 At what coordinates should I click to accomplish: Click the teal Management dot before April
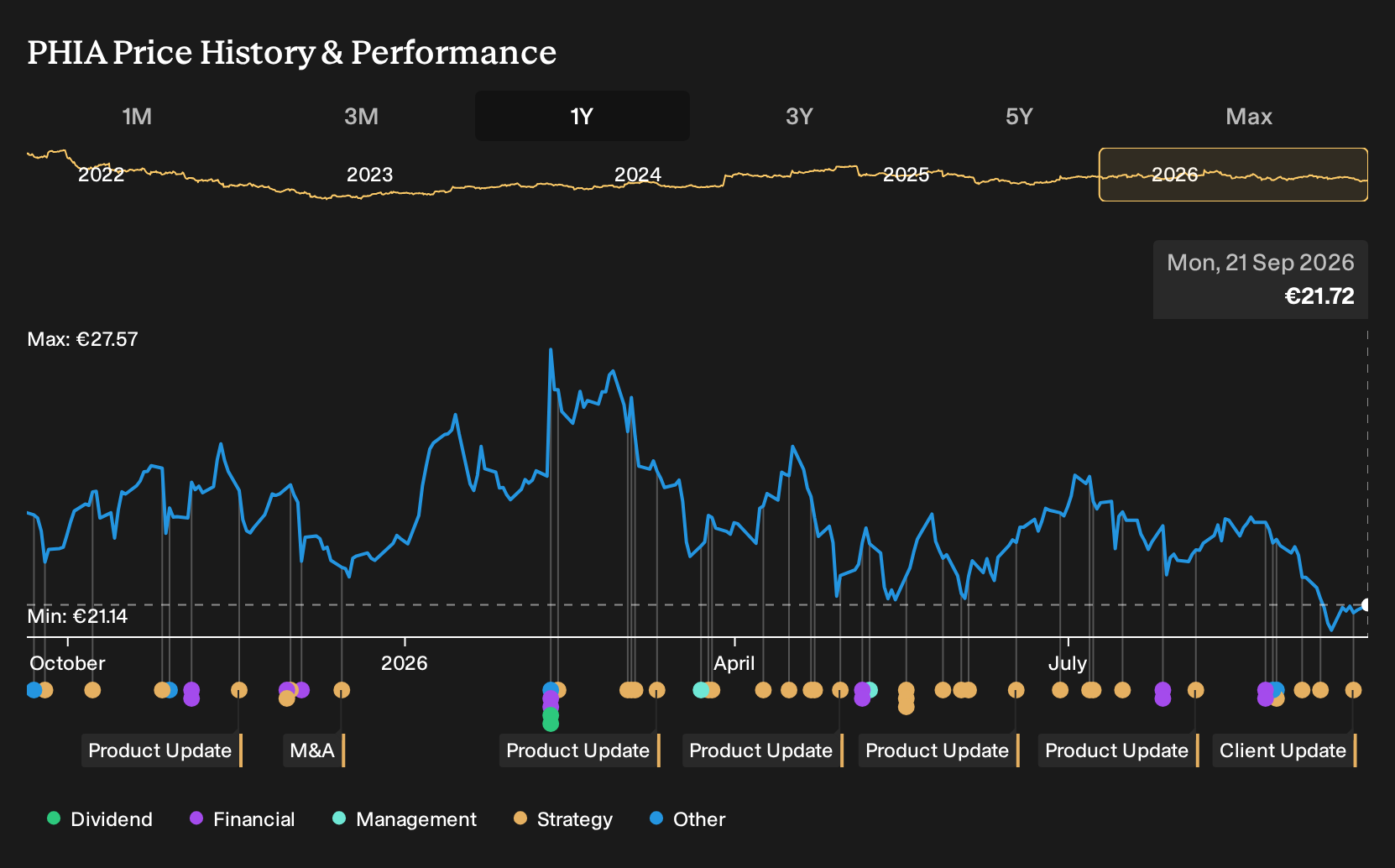coord(700,690)
